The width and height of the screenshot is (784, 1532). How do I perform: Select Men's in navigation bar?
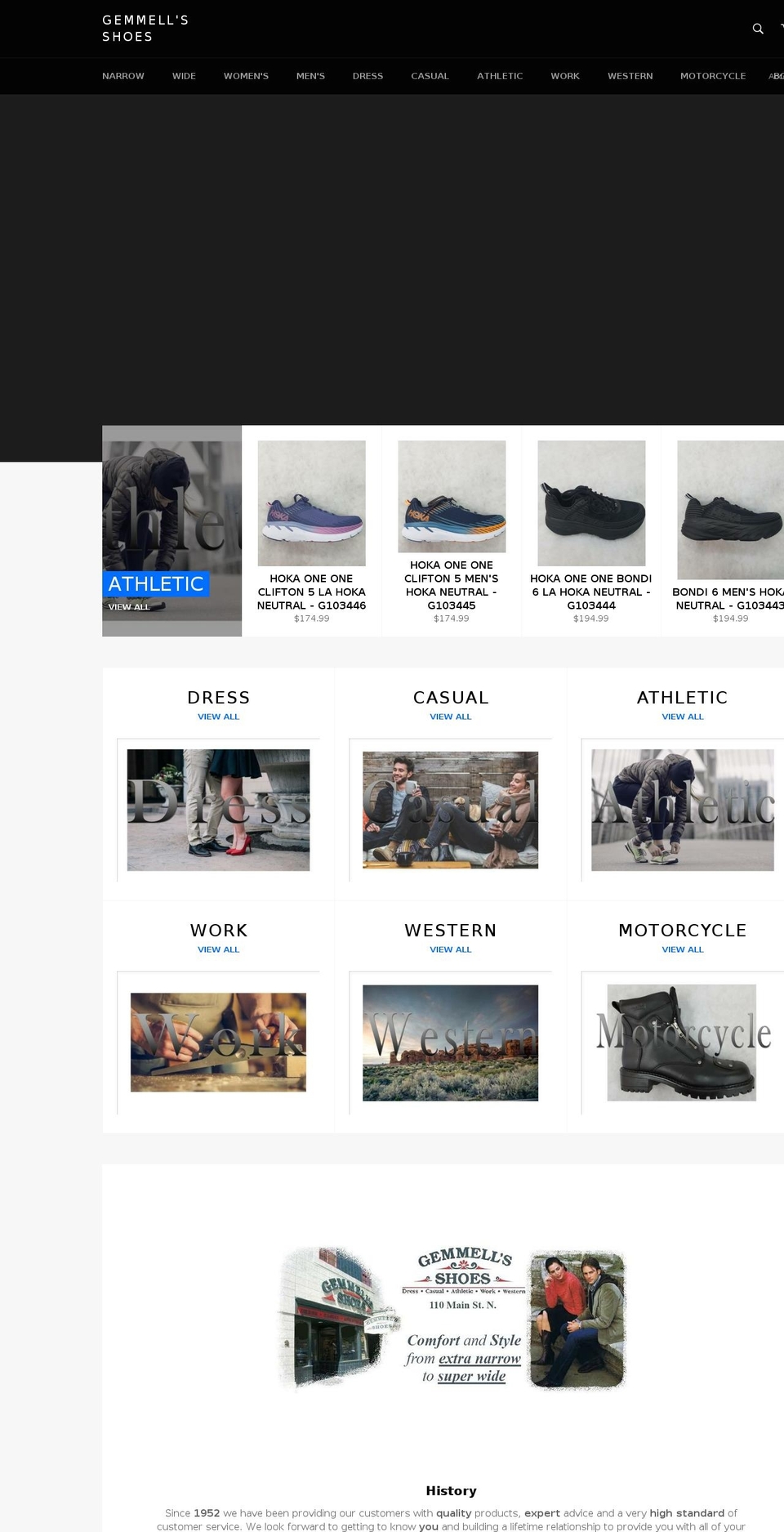pos(310,76)
